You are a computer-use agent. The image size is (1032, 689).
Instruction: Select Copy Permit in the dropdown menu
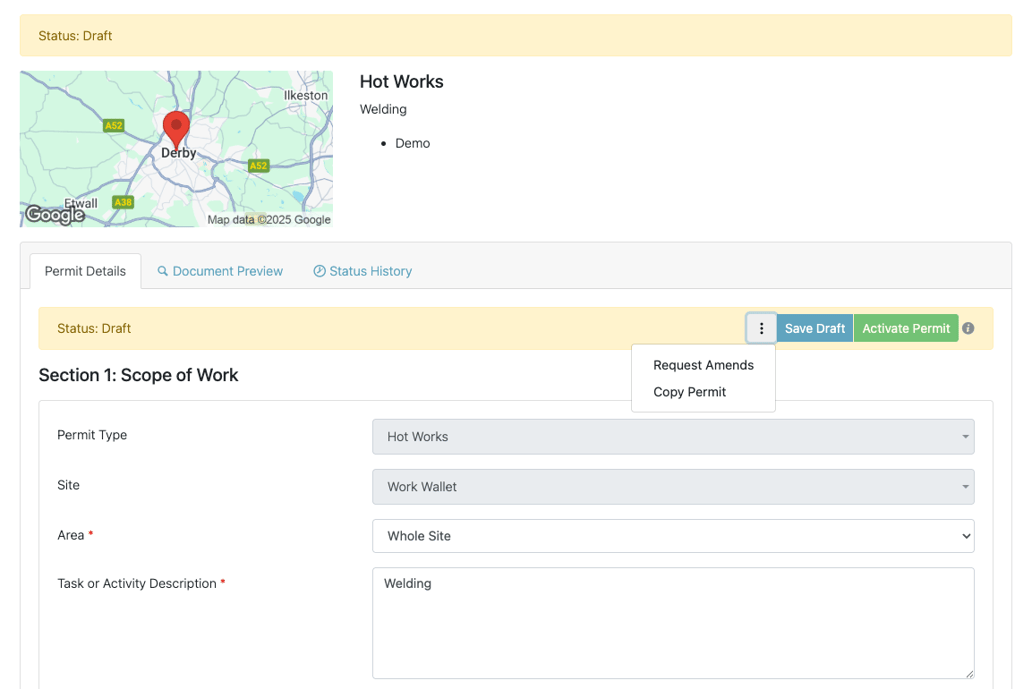(690, 392)
